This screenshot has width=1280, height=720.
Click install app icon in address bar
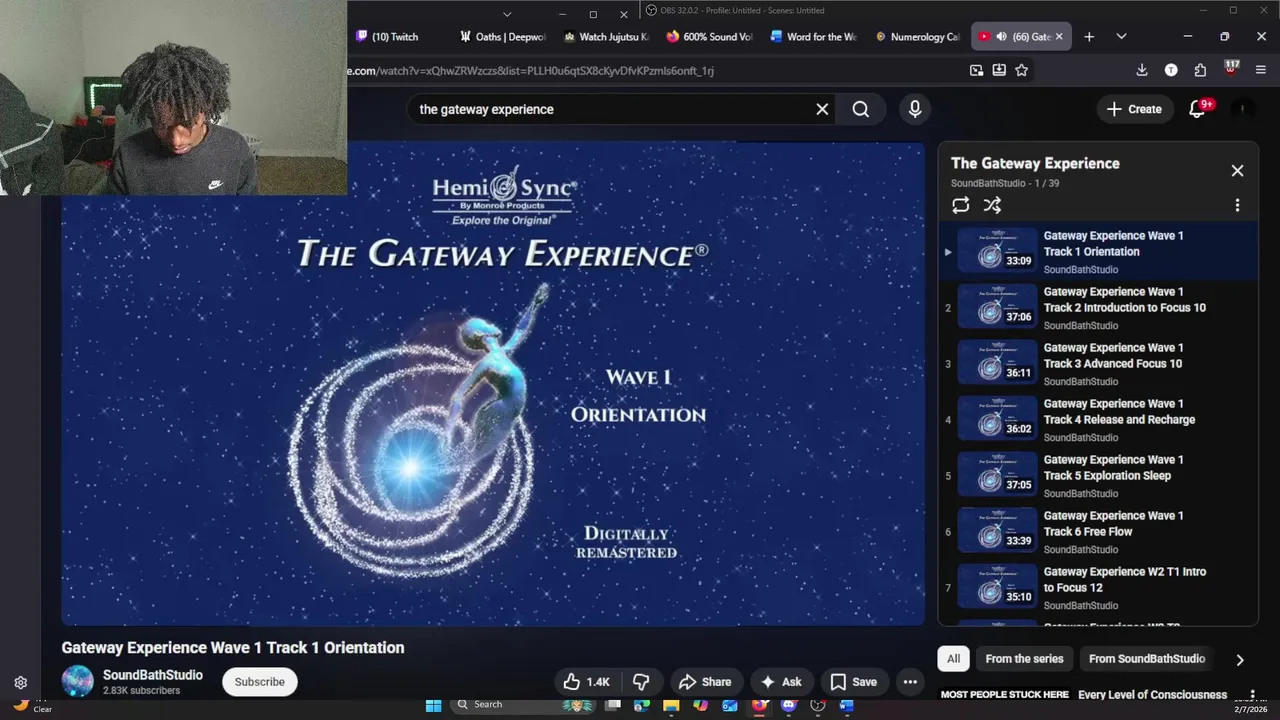pos(999,70)
